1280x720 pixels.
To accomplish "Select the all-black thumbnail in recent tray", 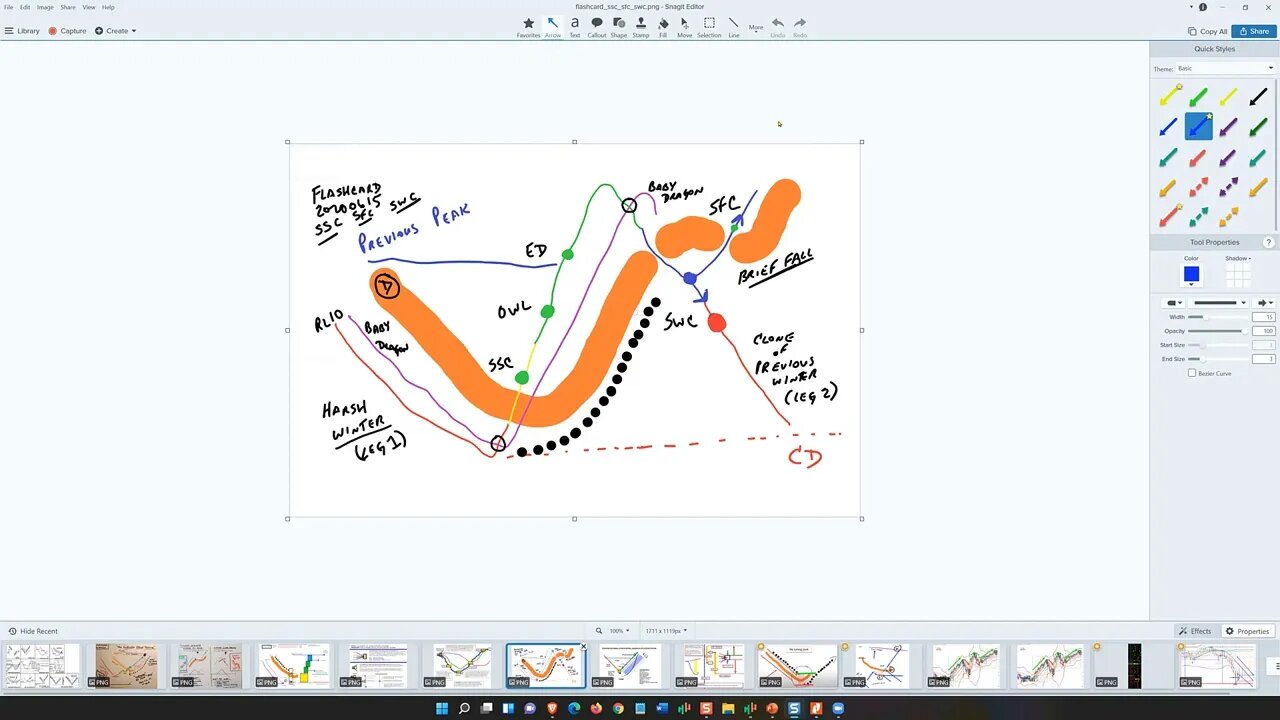I will pos(1134,666).
